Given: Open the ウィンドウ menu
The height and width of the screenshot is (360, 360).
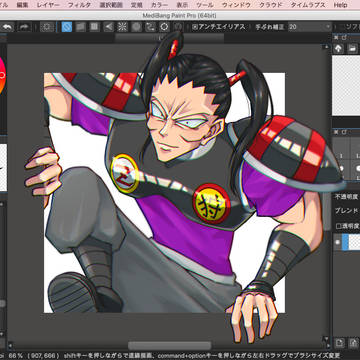Looking at the screenshot, I should point(236,5).
